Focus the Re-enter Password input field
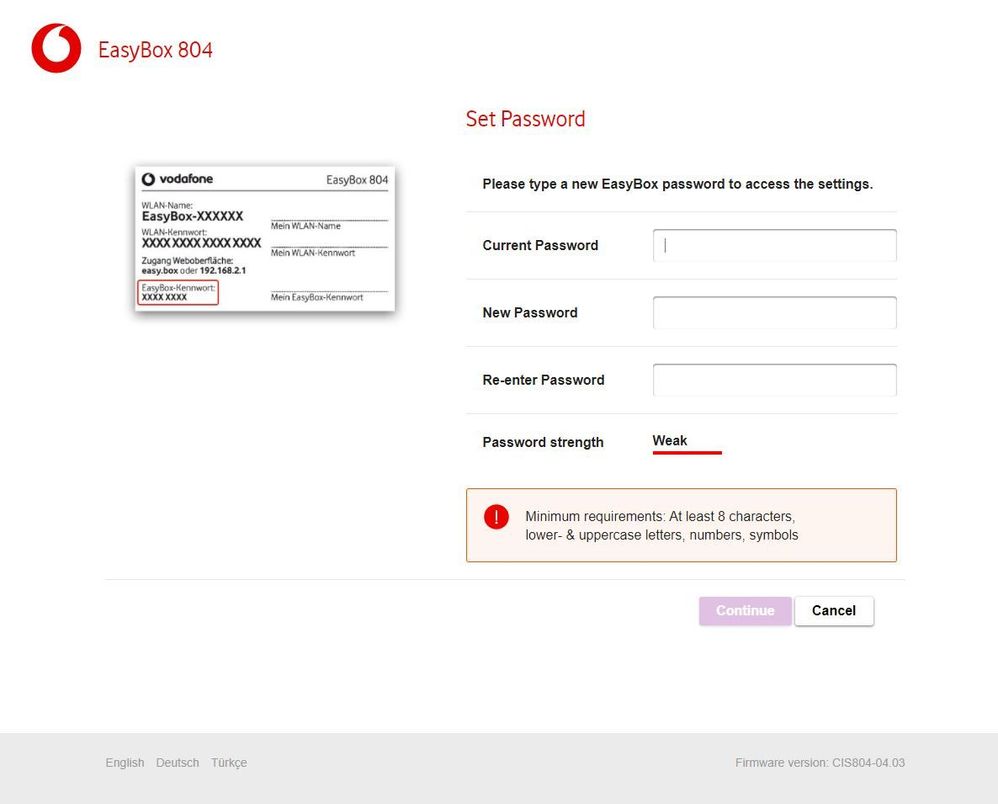 pos(775,380)
